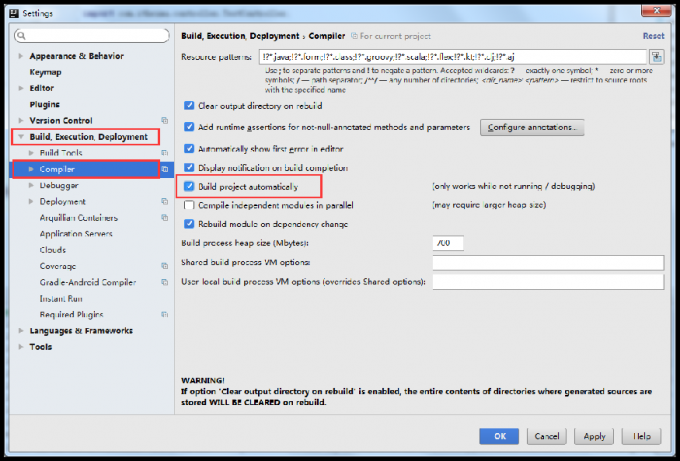Toggle Build project automatically checkbox
The image size is (680, 461).
[189, 186]
